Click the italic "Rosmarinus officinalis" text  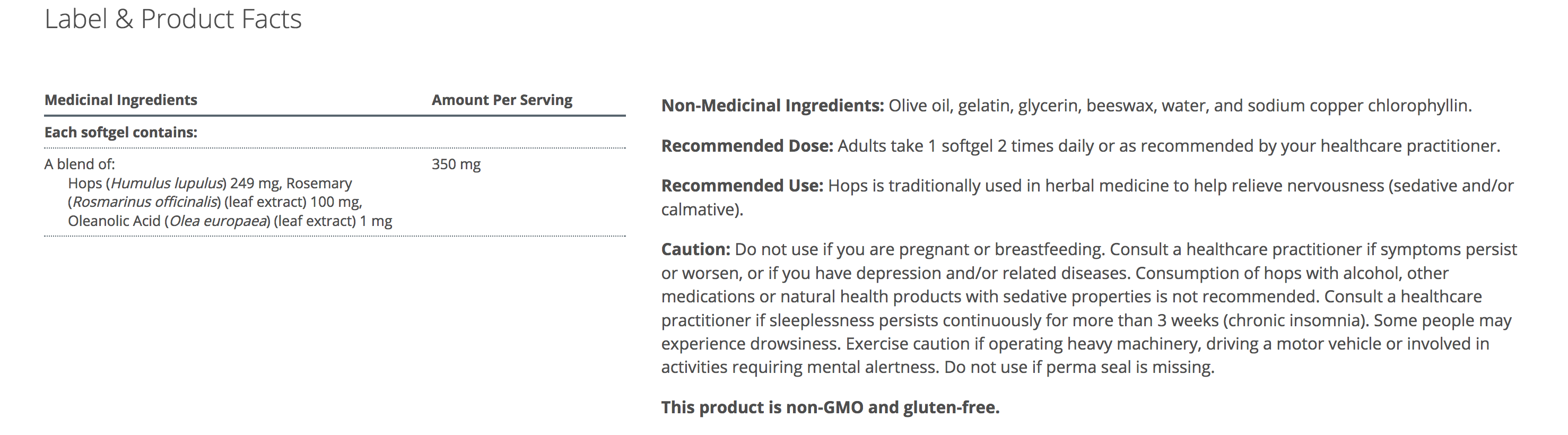click(145, 202)
